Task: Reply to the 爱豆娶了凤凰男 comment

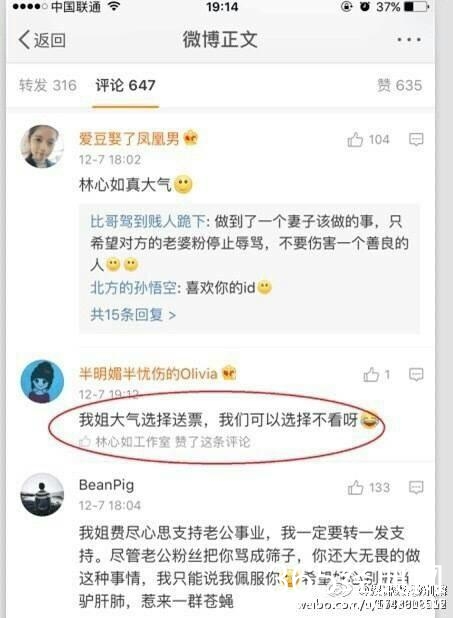Action: pyautogui.click(x=416, y=139)
